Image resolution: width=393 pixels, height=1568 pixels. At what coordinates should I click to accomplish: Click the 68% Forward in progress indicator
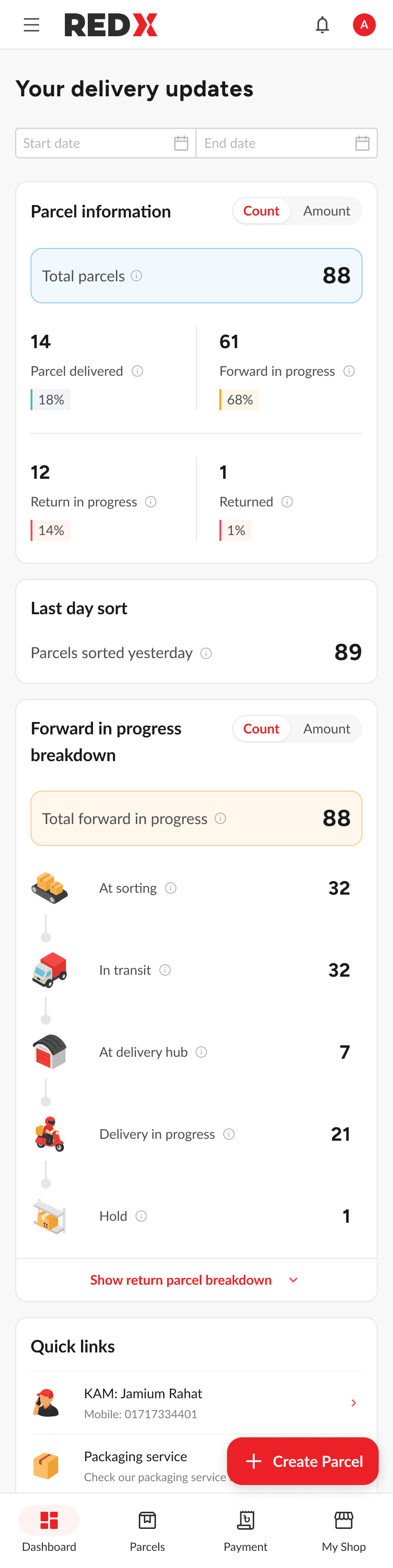point(240,400)
